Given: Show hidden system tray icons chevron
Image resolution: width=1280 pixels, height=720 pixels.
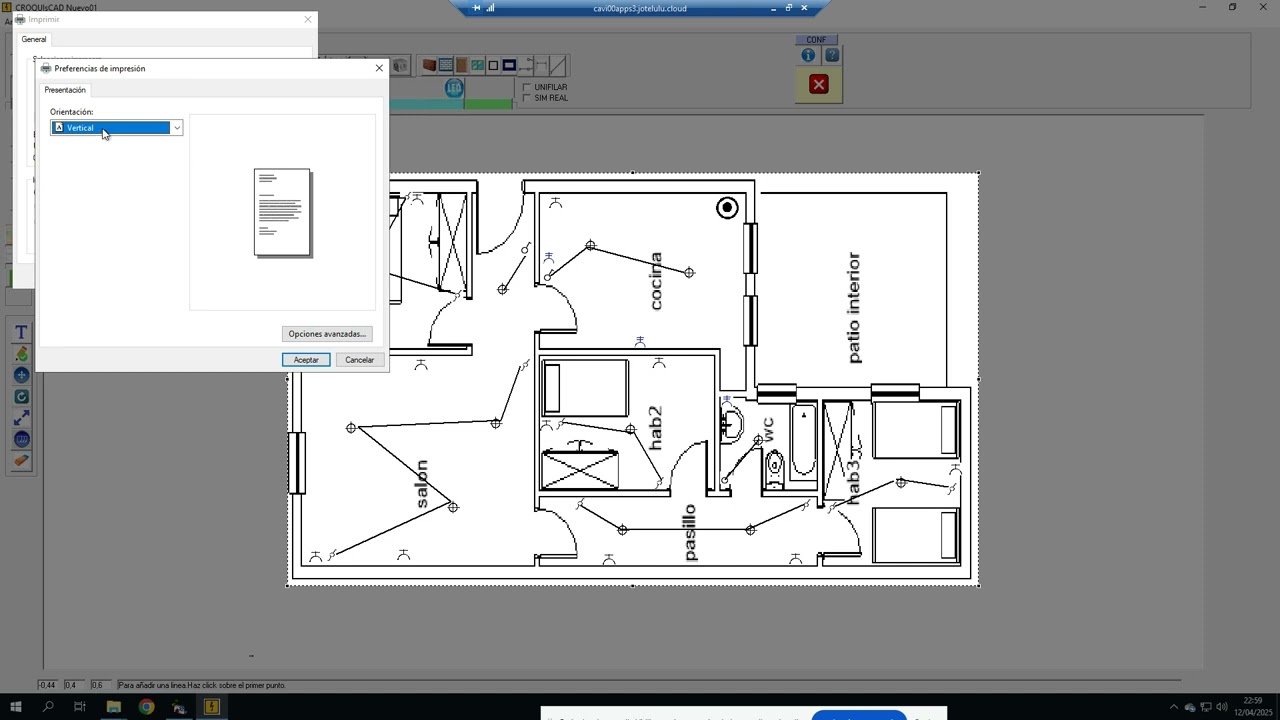Looking at the screenshot, I should point(1174,707).
